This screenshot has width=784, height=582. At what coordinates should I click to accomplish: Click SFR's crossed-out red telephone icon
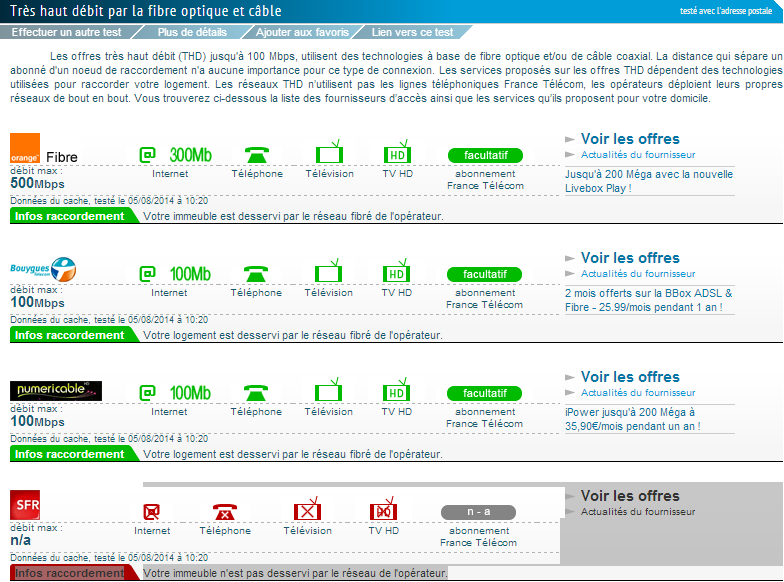[225, 512]
